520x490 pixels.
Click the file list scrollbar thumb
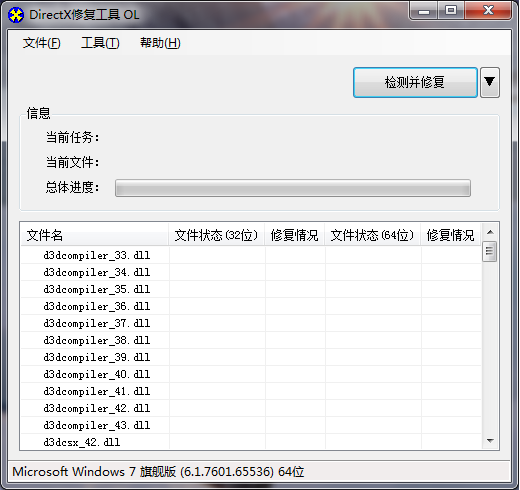point(490,251)
